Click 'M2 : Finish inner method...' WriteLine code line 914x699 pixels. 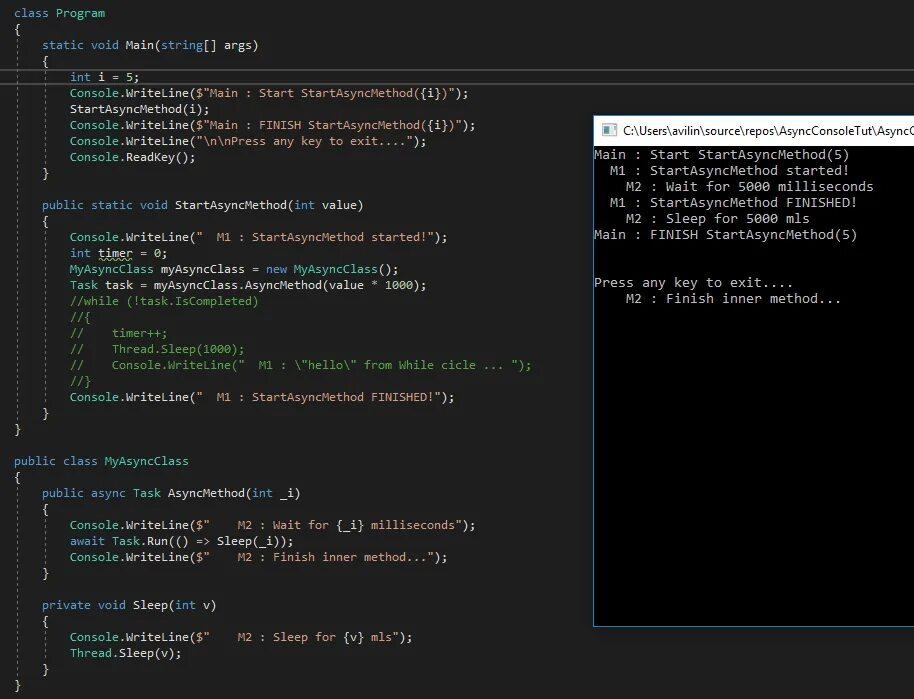(258, 557)
